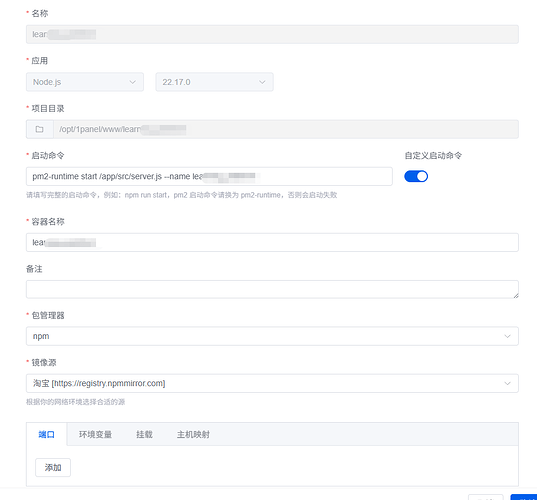Focus the 启动命令 pm2-runtime input field
537x500 pixels.
209,176
